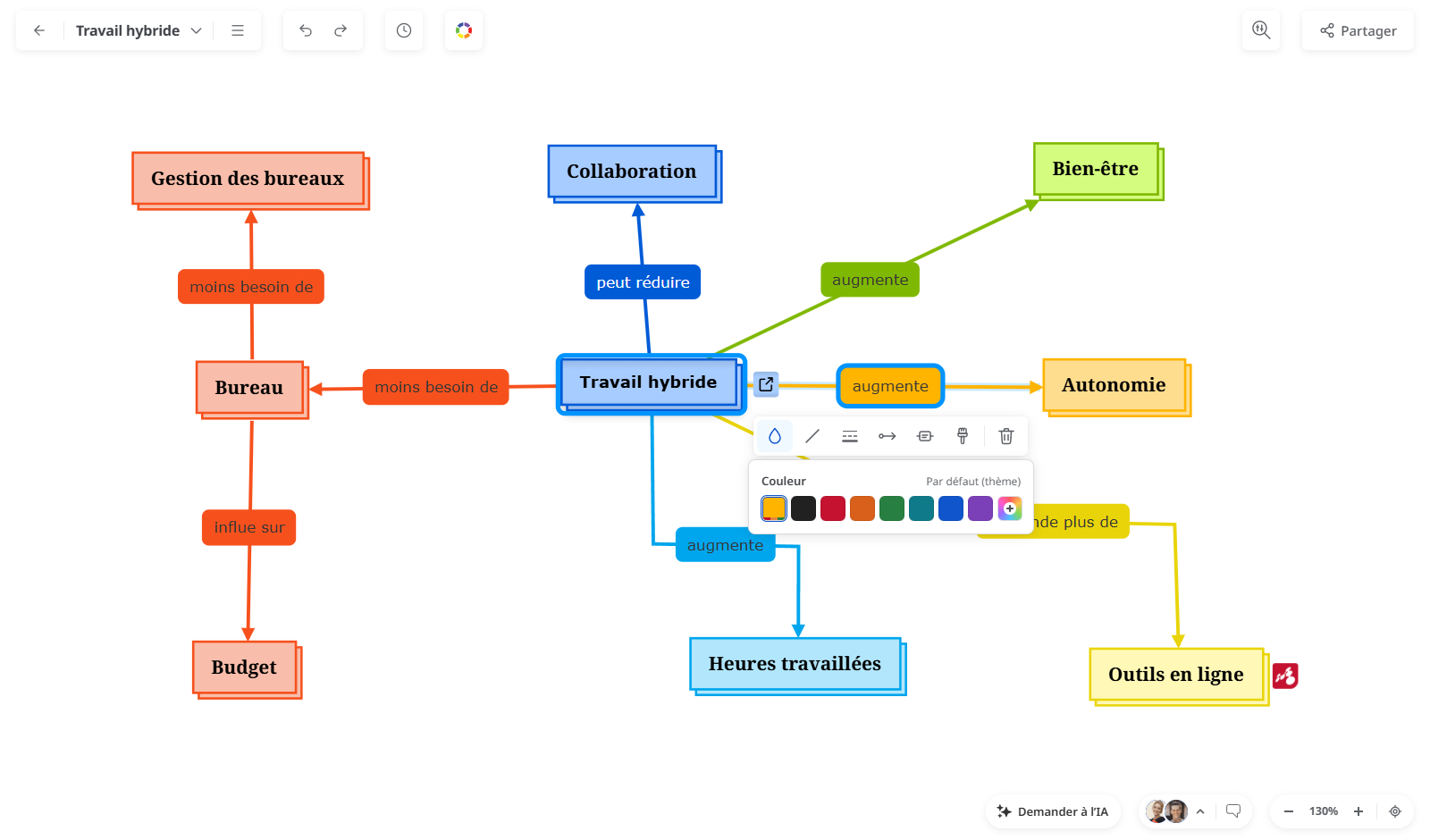
Task: Open the arrow endpoints tool
Action: [x=887, y=436]
